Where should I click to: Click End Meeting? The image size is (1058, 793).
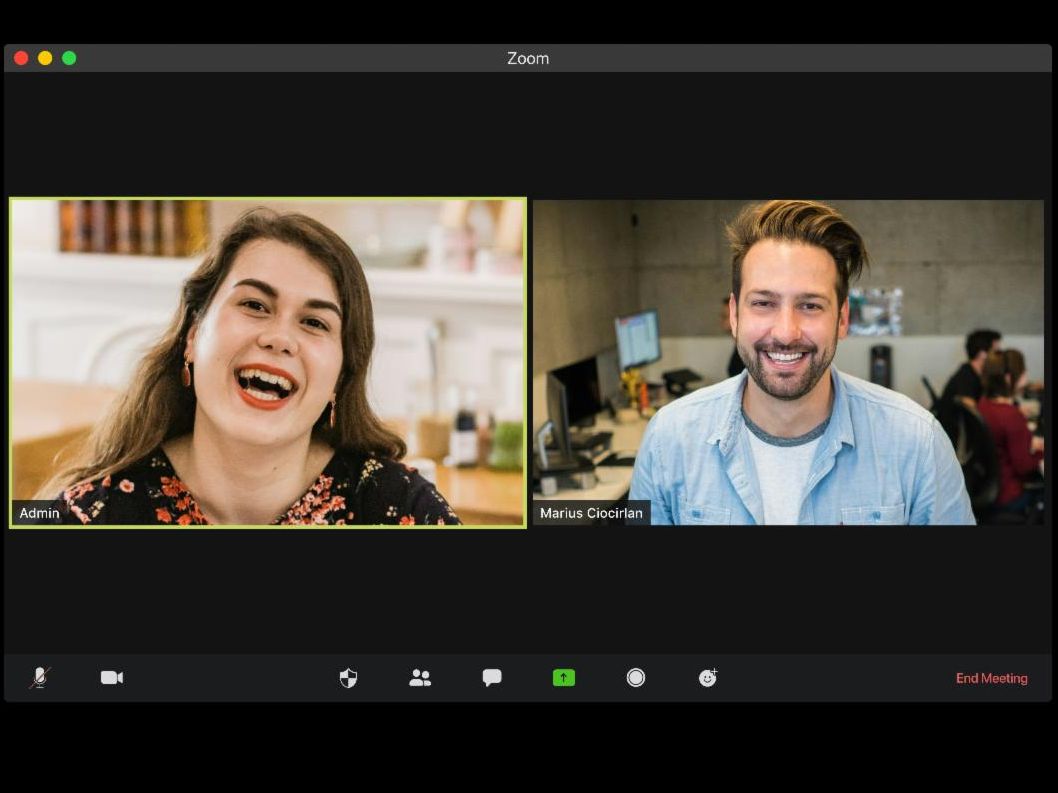[991, 678]
